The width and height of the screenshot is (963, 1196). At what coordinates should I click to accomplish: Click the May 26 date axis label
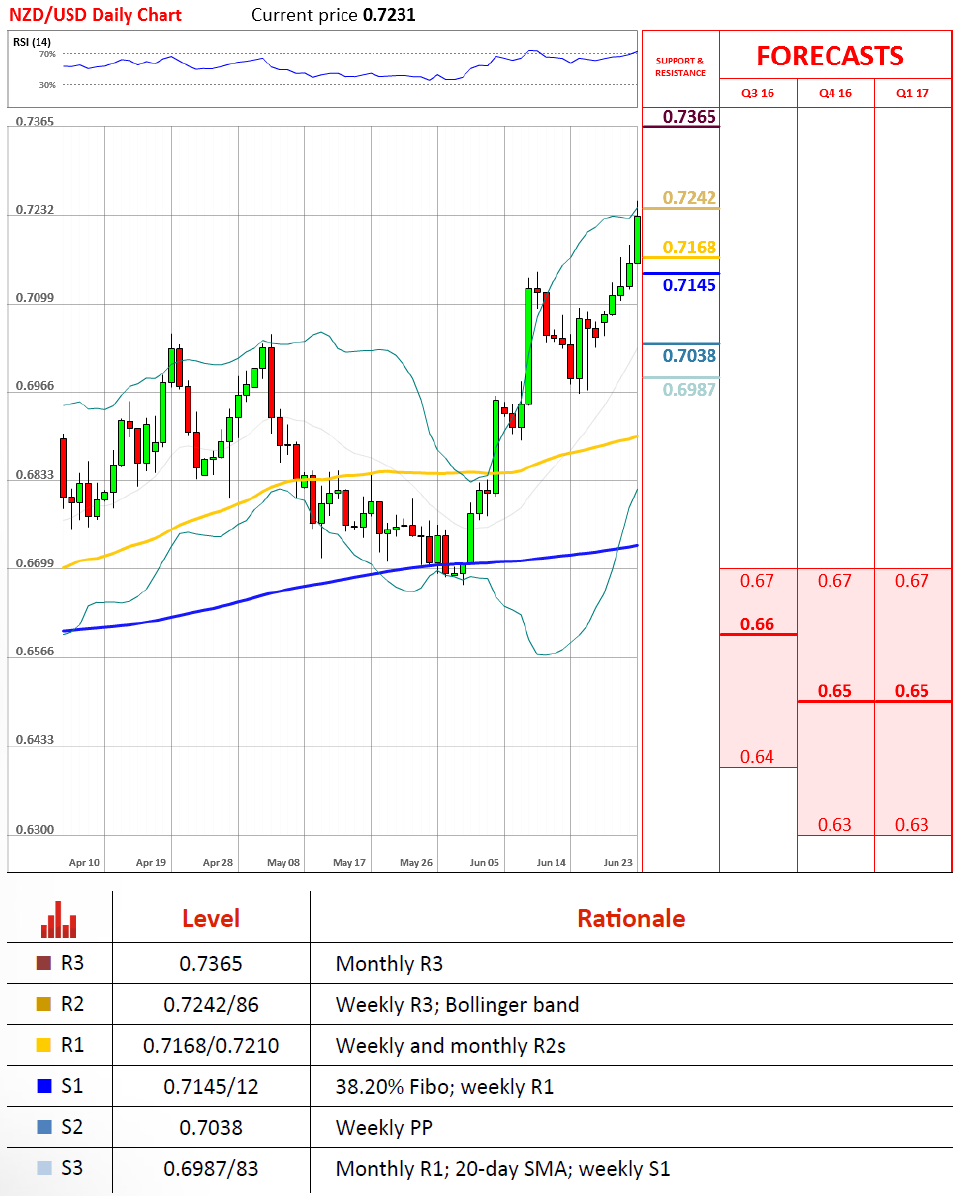click(416, 863)
